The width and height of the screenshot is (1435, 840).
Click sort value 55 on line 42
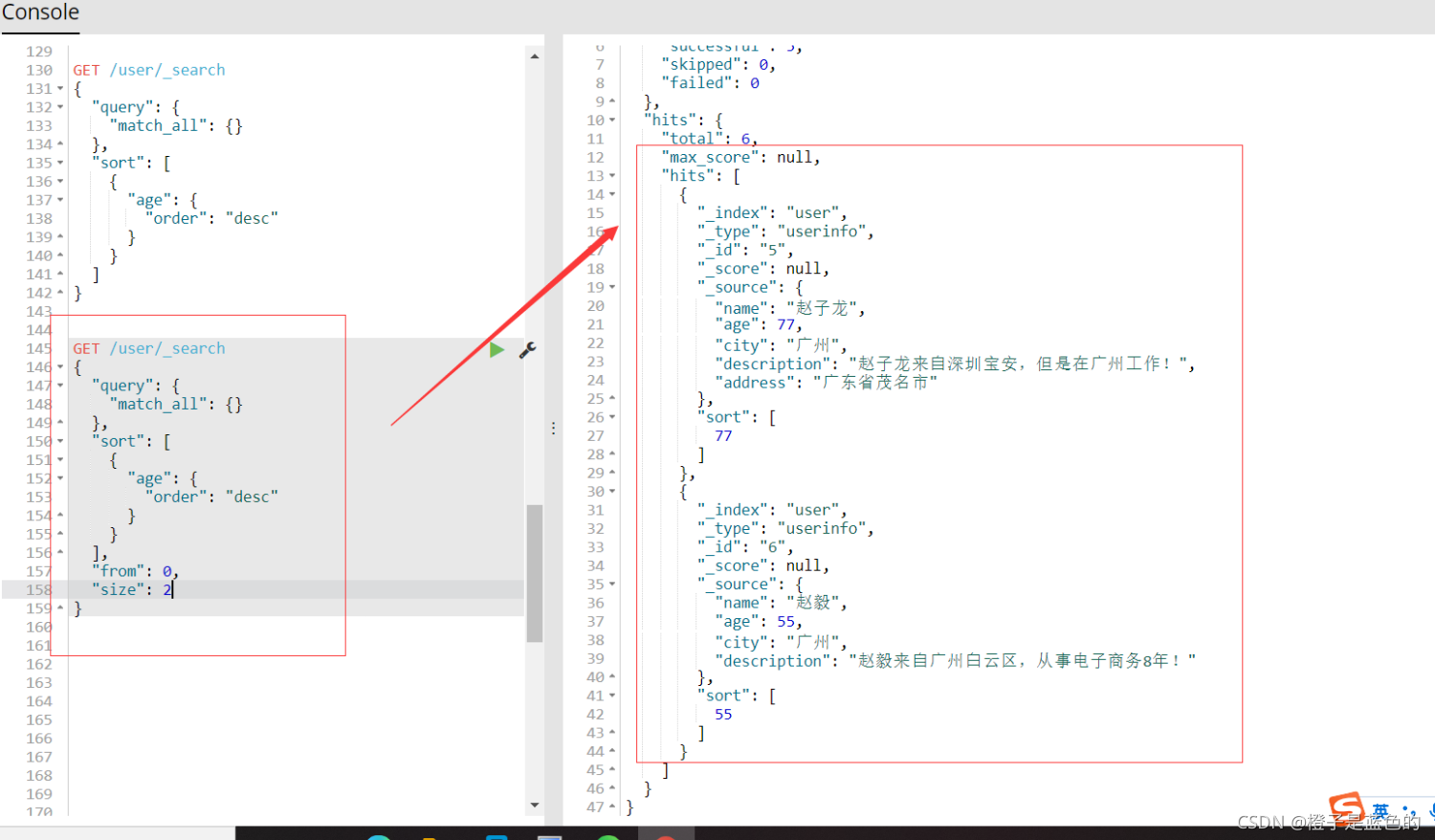coord(723,715)
